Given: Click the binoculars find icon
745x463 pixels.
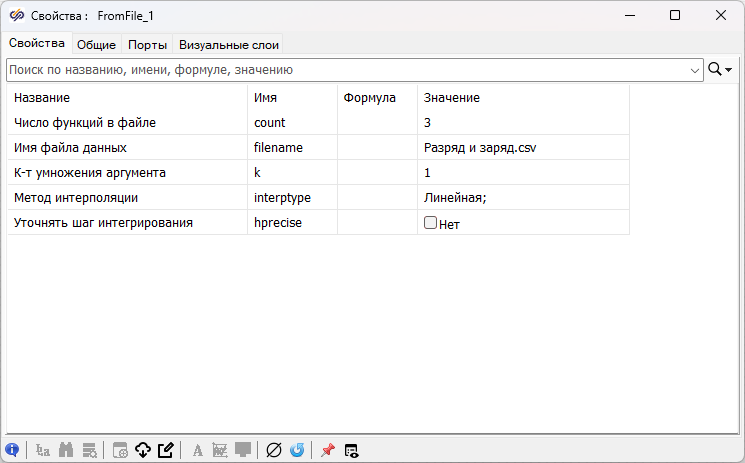Looking at the screenshot, I should [x=67, y=451].
